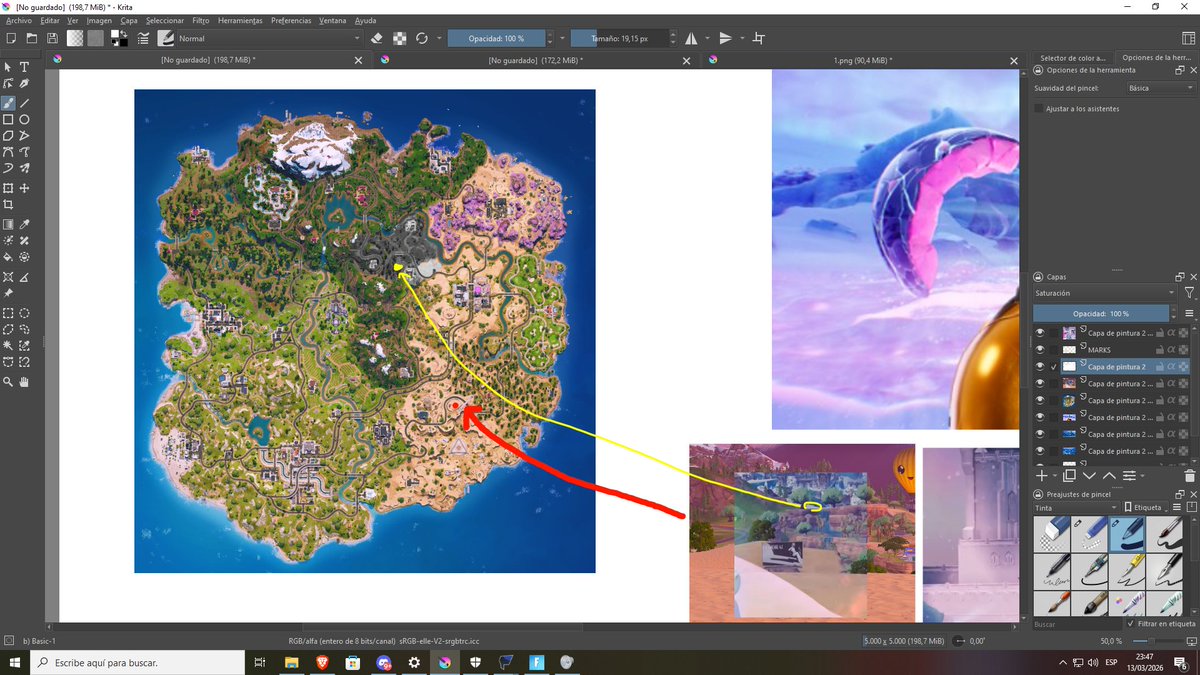1200x675 pixels.
Task: Select the Rectangle shape tool
Action: [8, 119]
